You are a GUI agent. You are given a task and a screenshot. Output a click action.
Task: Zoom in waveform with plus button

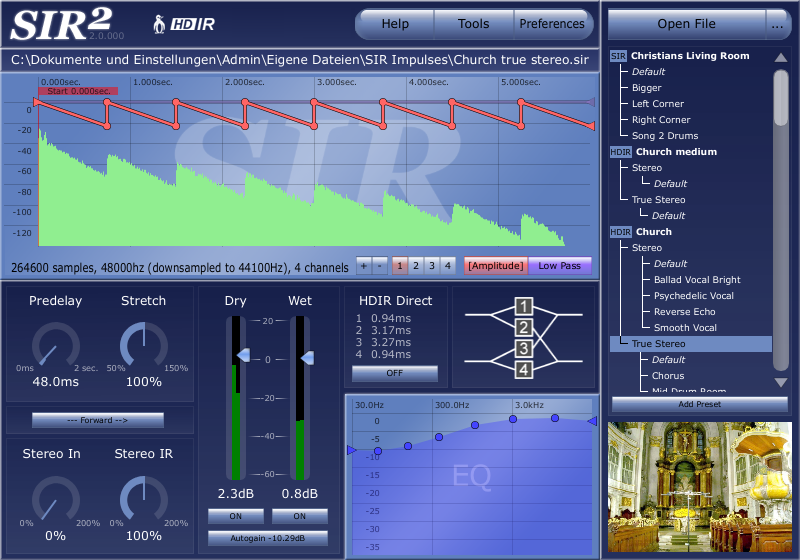(x=364, y=266)
